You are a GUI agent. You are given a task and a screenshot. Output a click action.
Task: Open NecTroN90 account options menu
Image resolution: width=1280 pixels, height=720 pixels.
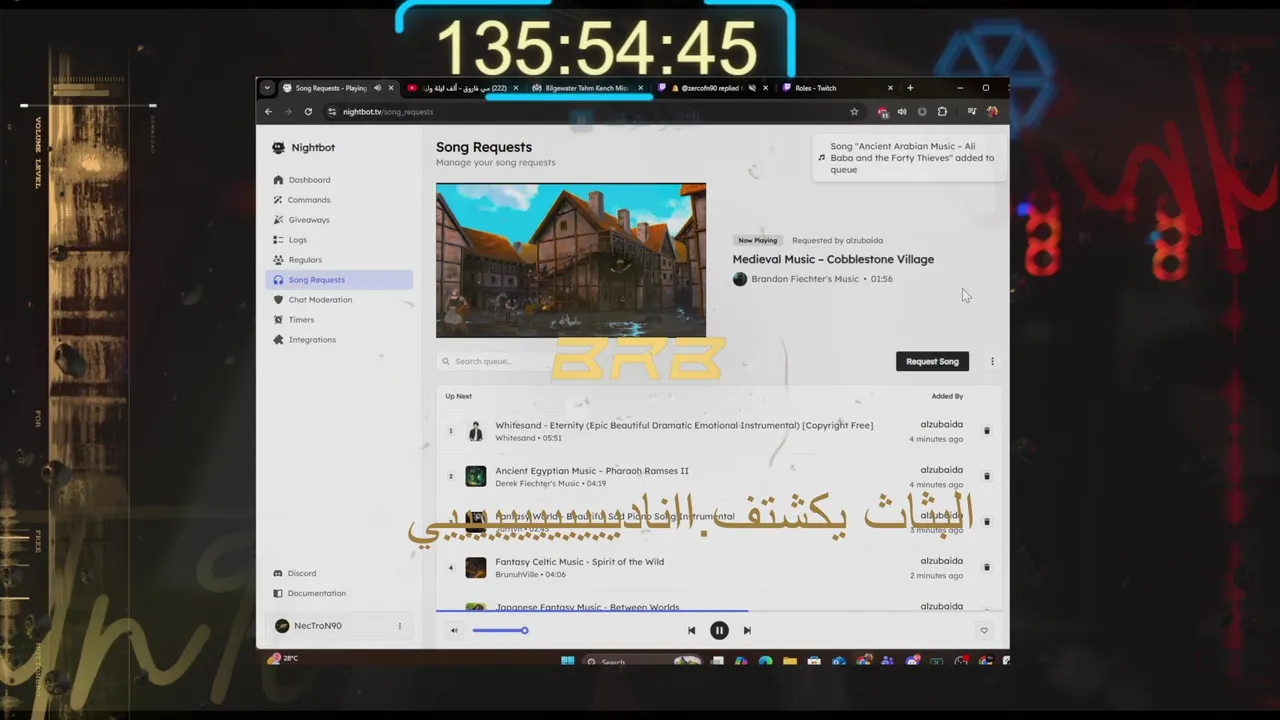(x=399, y=626)
